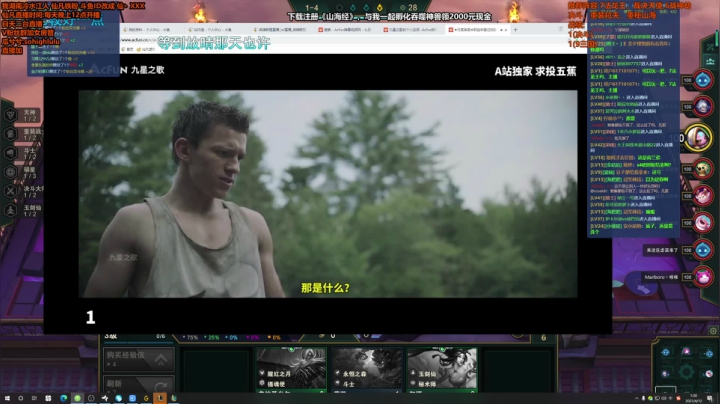Click the 1-4 stage indicator at top
Screen dimensions: 720x404
click(x=312, y=7)
